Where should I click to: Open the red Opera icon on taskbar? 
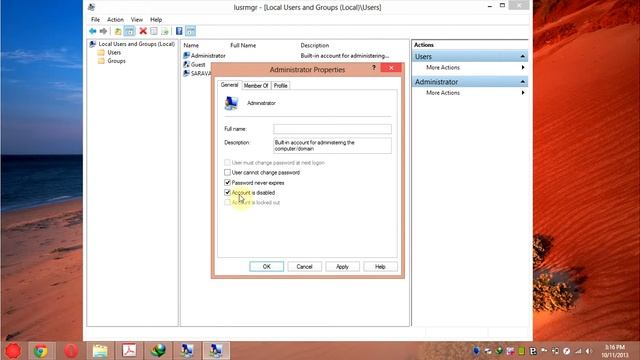click(x=71, y=351)
